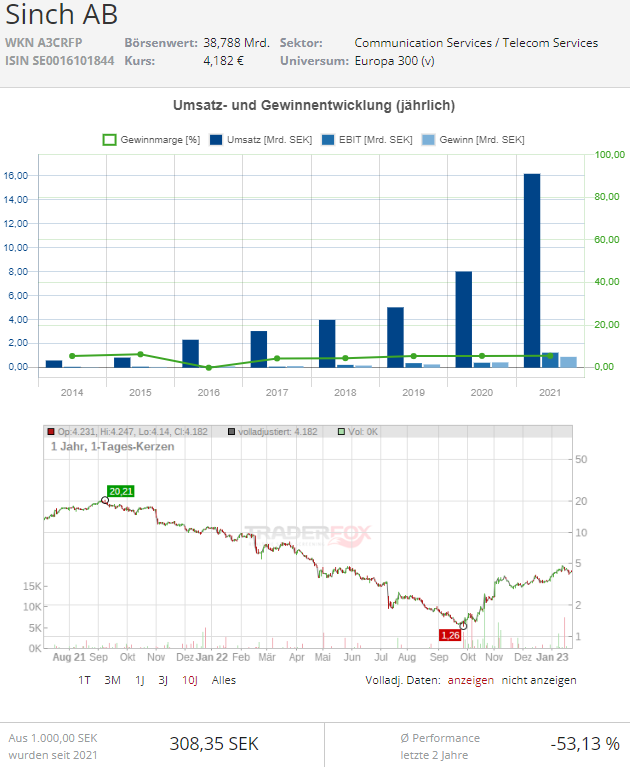
Task: Toggle Gewinn [Mrd. SEK] legend swatch
Action: click(x=428, y=140)
